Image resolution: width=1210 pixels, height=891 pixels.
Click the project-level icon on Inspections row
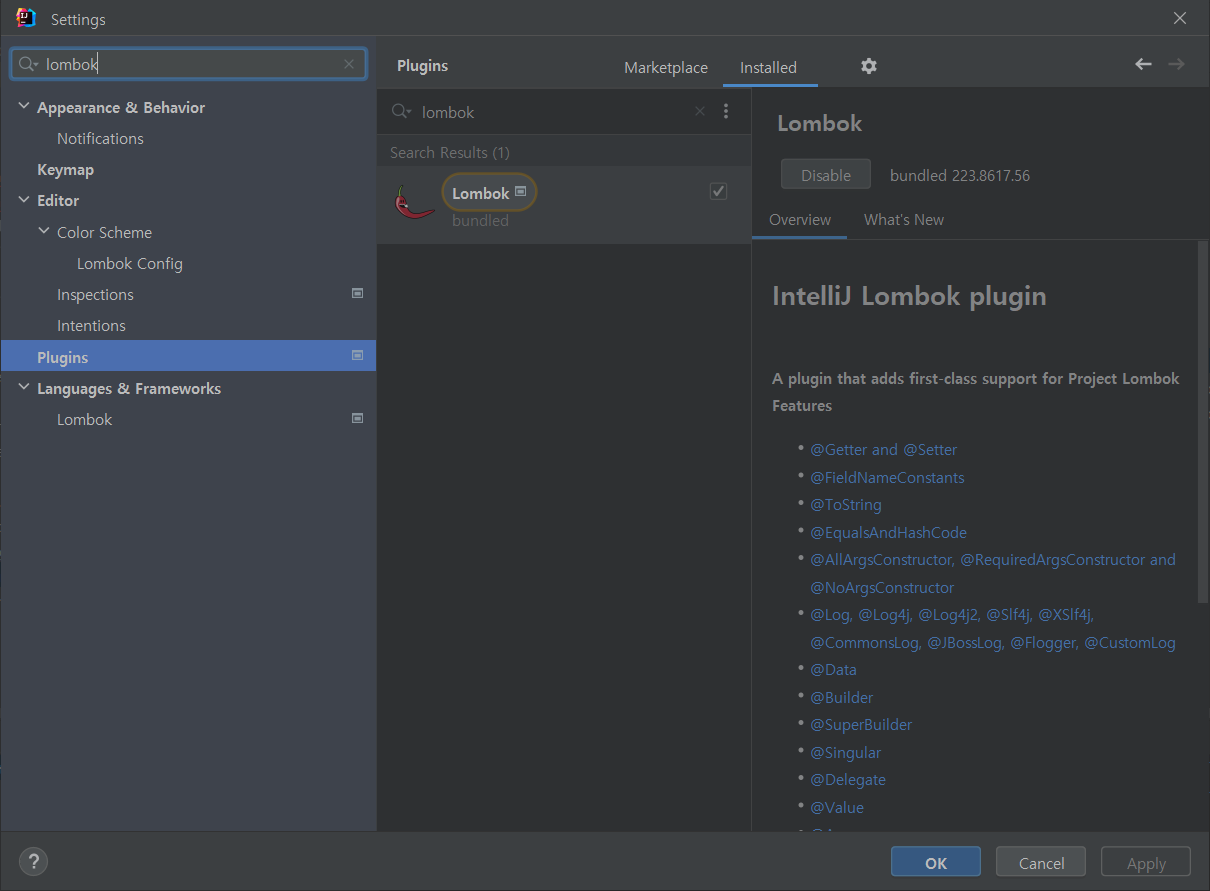[x=357, y=294]
